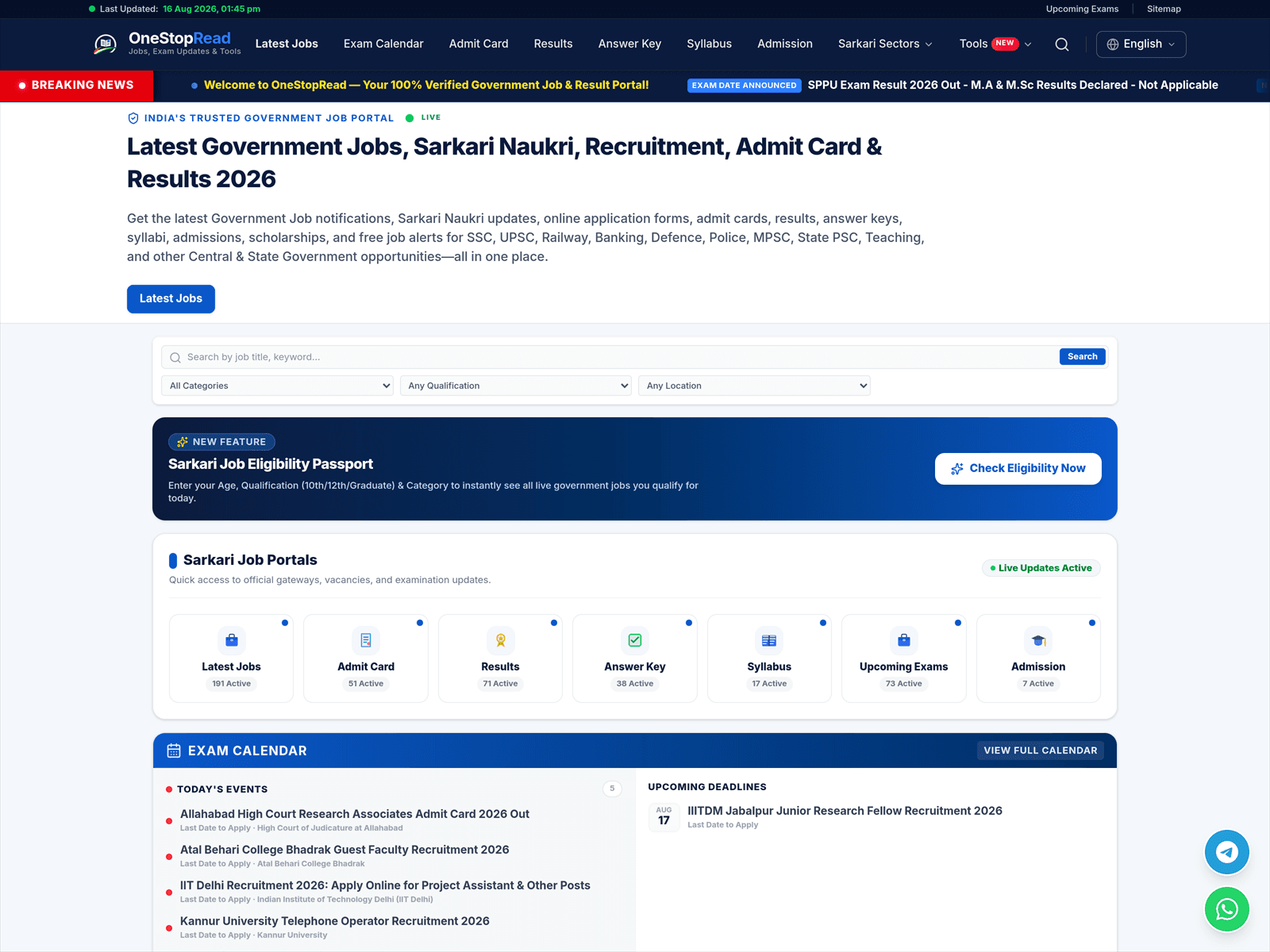Click the Admission graduation cap icon
This screenshot has width=1270, height=952.
pos(1038,640)
